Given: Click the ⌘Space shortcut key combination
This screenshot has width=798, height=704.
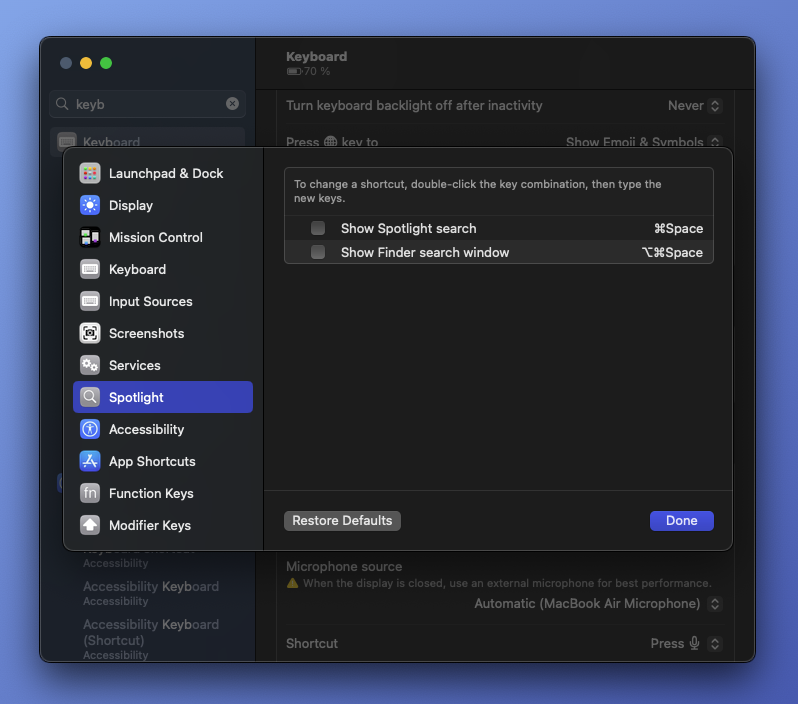Looking at the screenshot, I should pos(678,229).
